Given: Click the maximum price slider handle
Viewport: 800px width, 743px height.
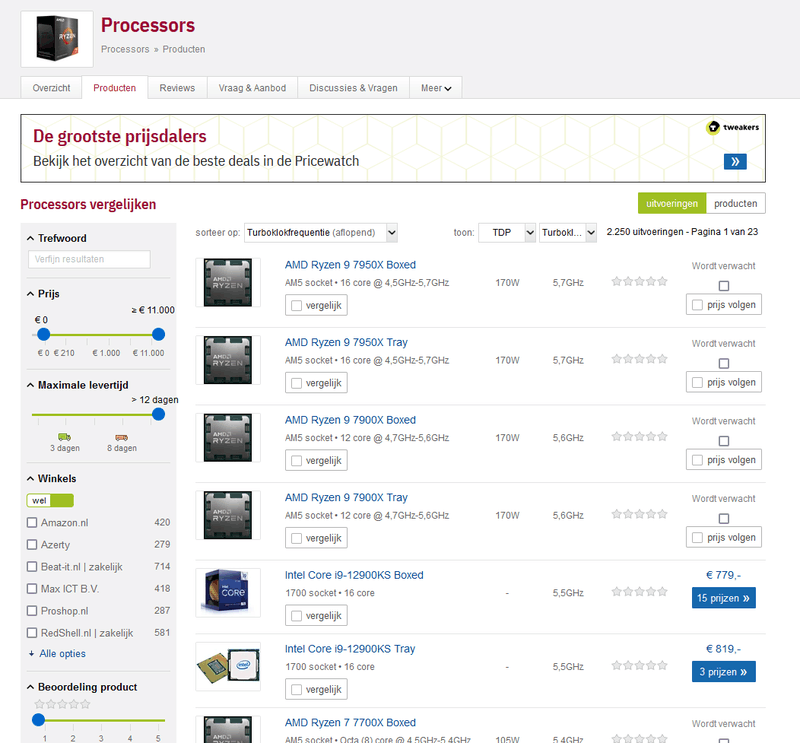Looking at the screenshot, I should point(159,334).
